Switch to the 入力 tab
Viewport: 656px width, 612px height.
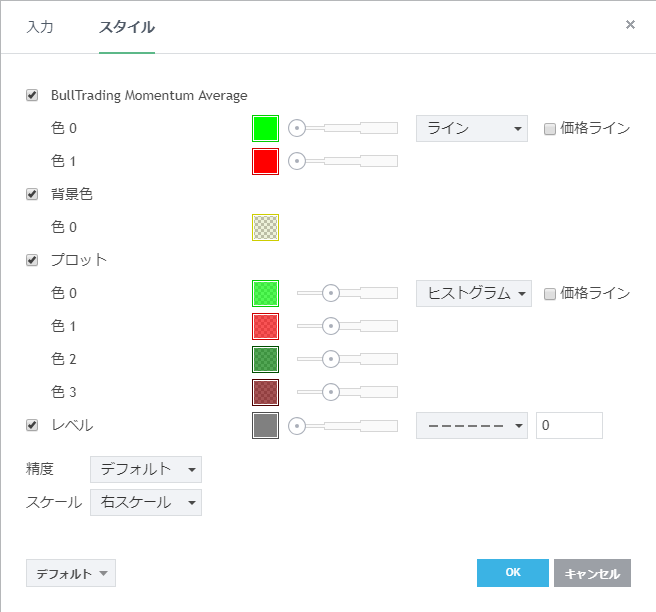pos(40,27)
